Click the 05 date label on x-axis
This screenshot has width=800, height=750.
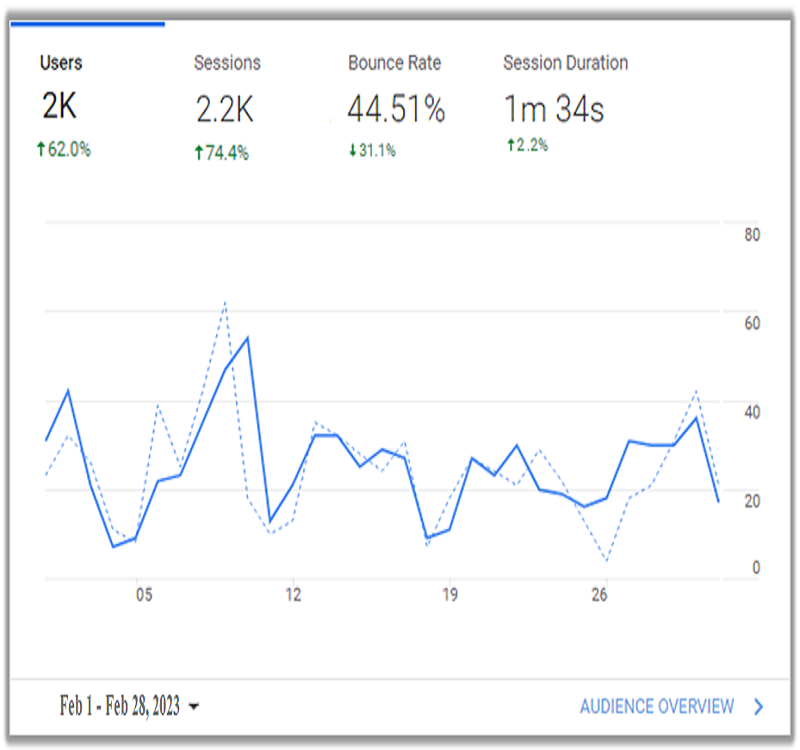[144, 595]
